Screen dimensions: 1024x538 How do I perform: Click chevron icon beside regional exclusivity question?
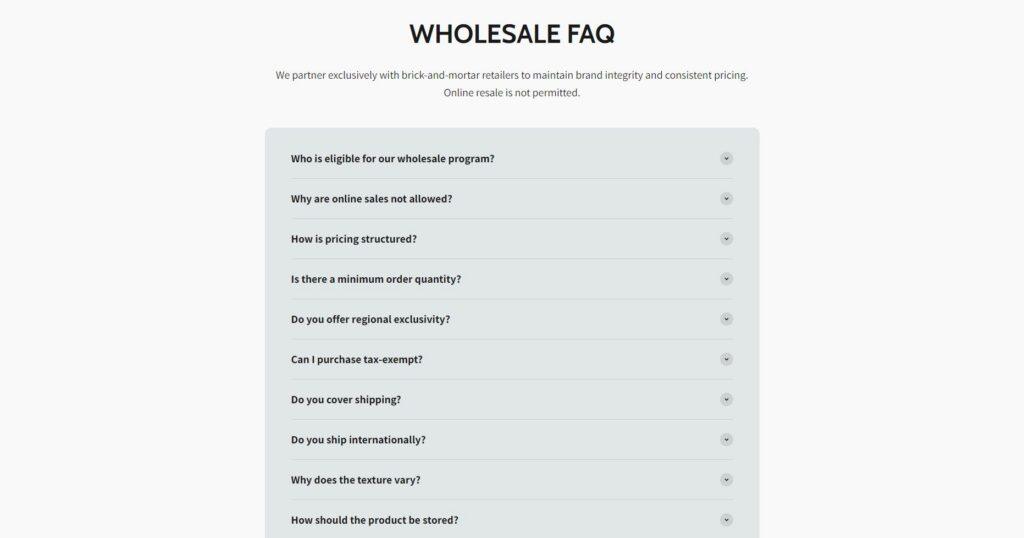726,319
